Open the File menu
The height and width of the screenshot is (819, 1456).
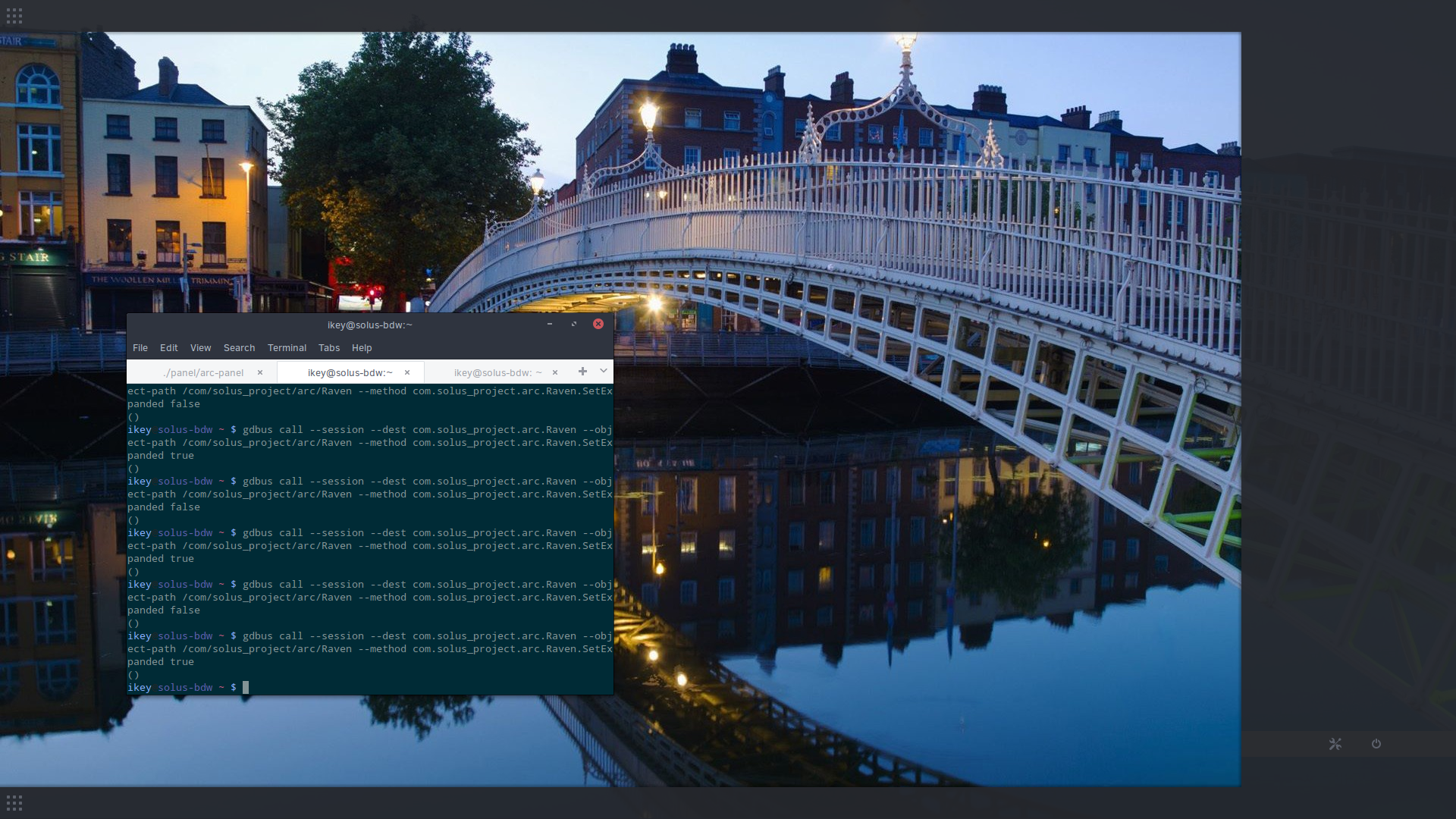coord(140,348)
